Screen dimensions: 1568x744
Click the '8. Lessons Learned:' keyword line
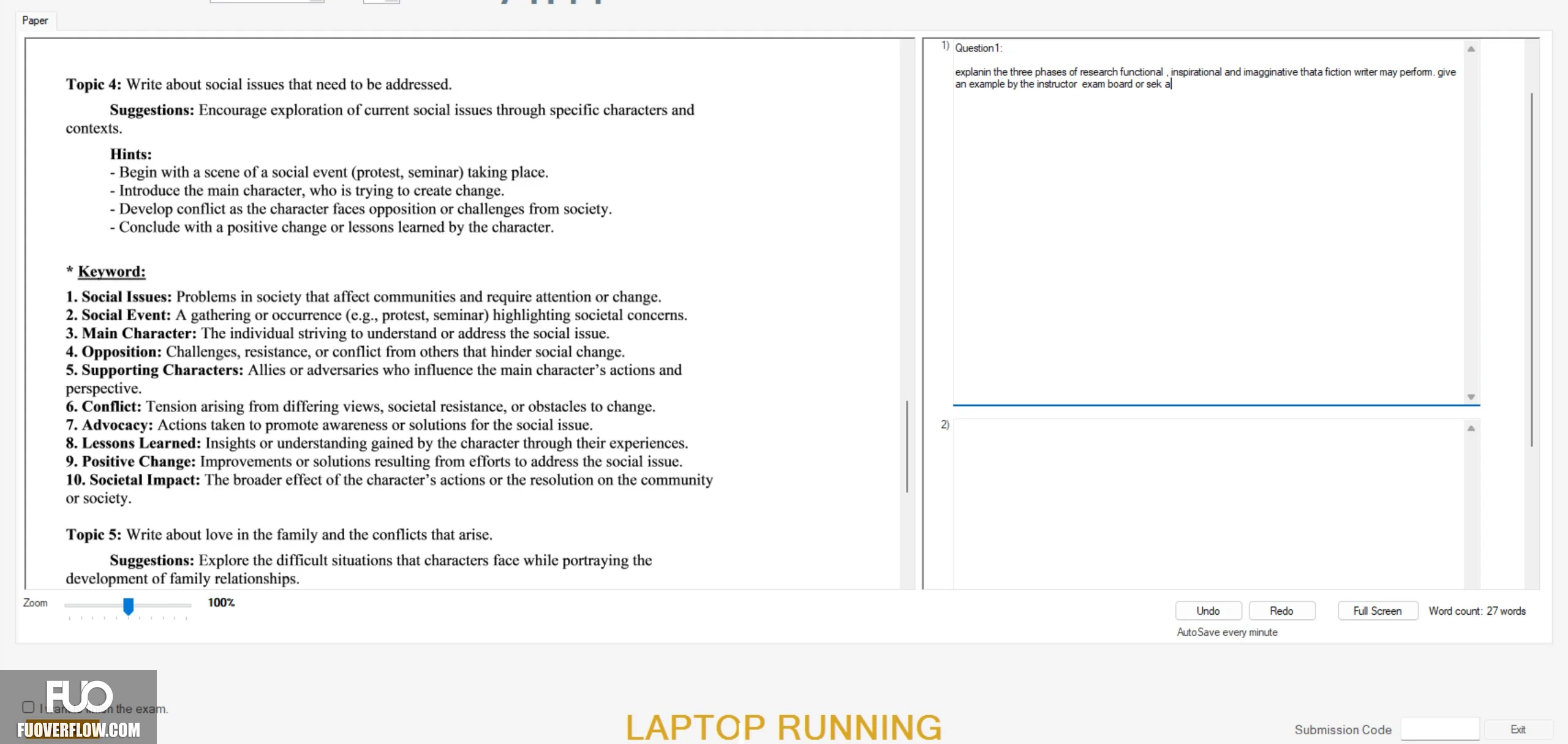pyautogui.click(x=377, y=443)
